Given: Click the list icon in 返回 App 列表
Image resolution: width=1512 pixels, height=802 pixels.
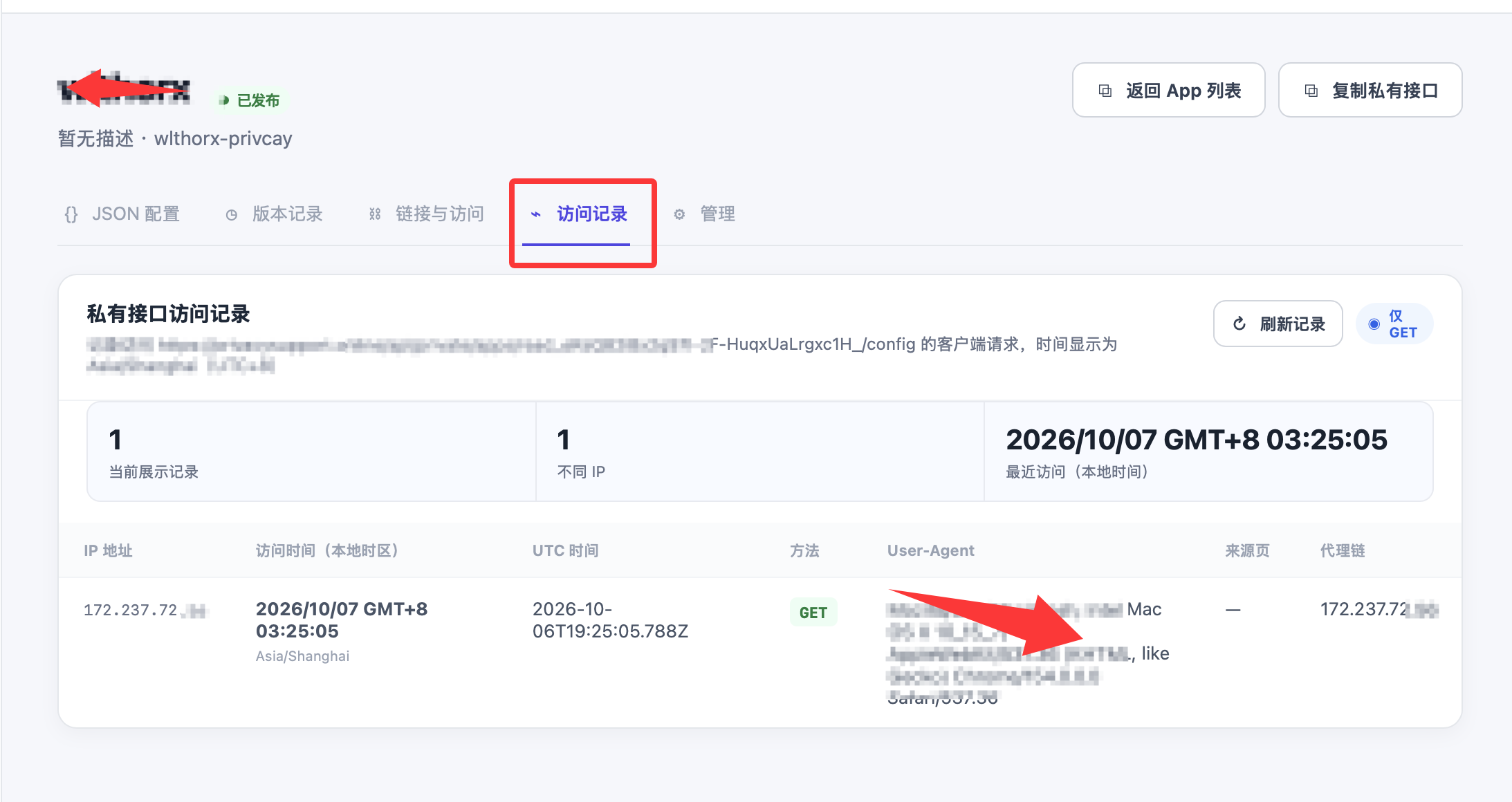Looking at the screenshot, I should pos(1105,91).
